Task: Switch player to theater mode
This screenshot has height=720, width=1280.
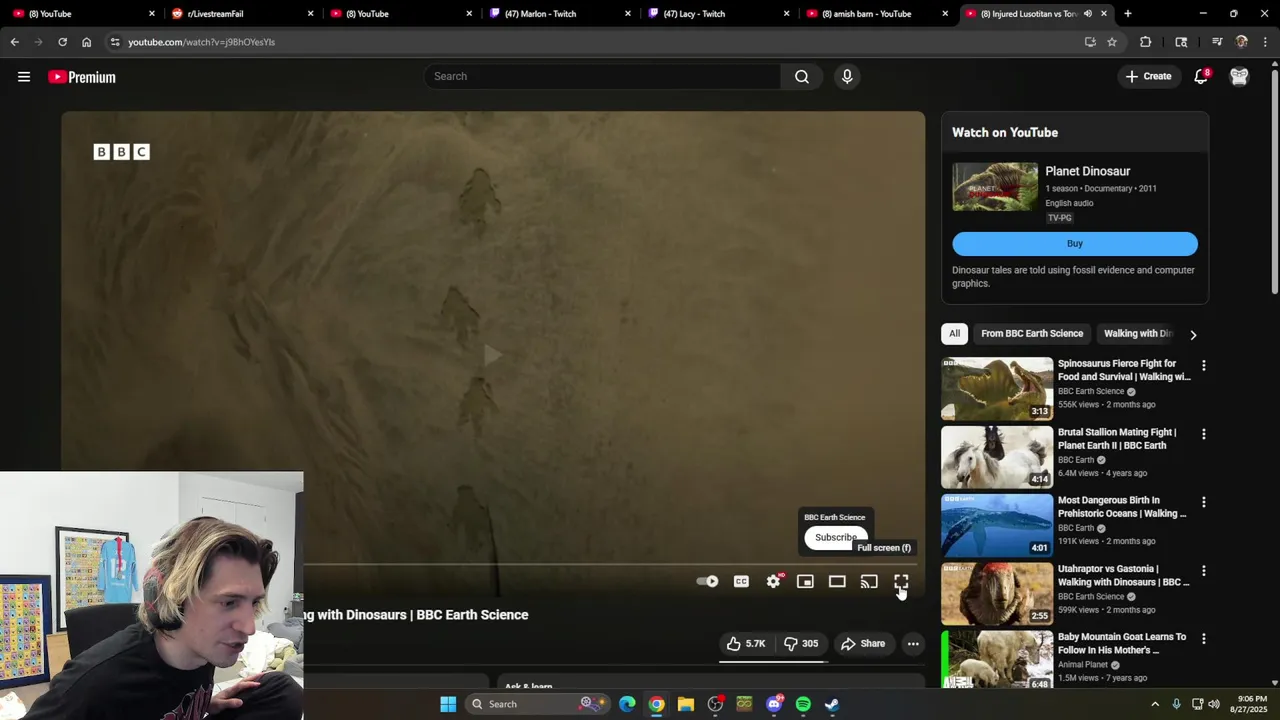Action: [x=837, y=581]
